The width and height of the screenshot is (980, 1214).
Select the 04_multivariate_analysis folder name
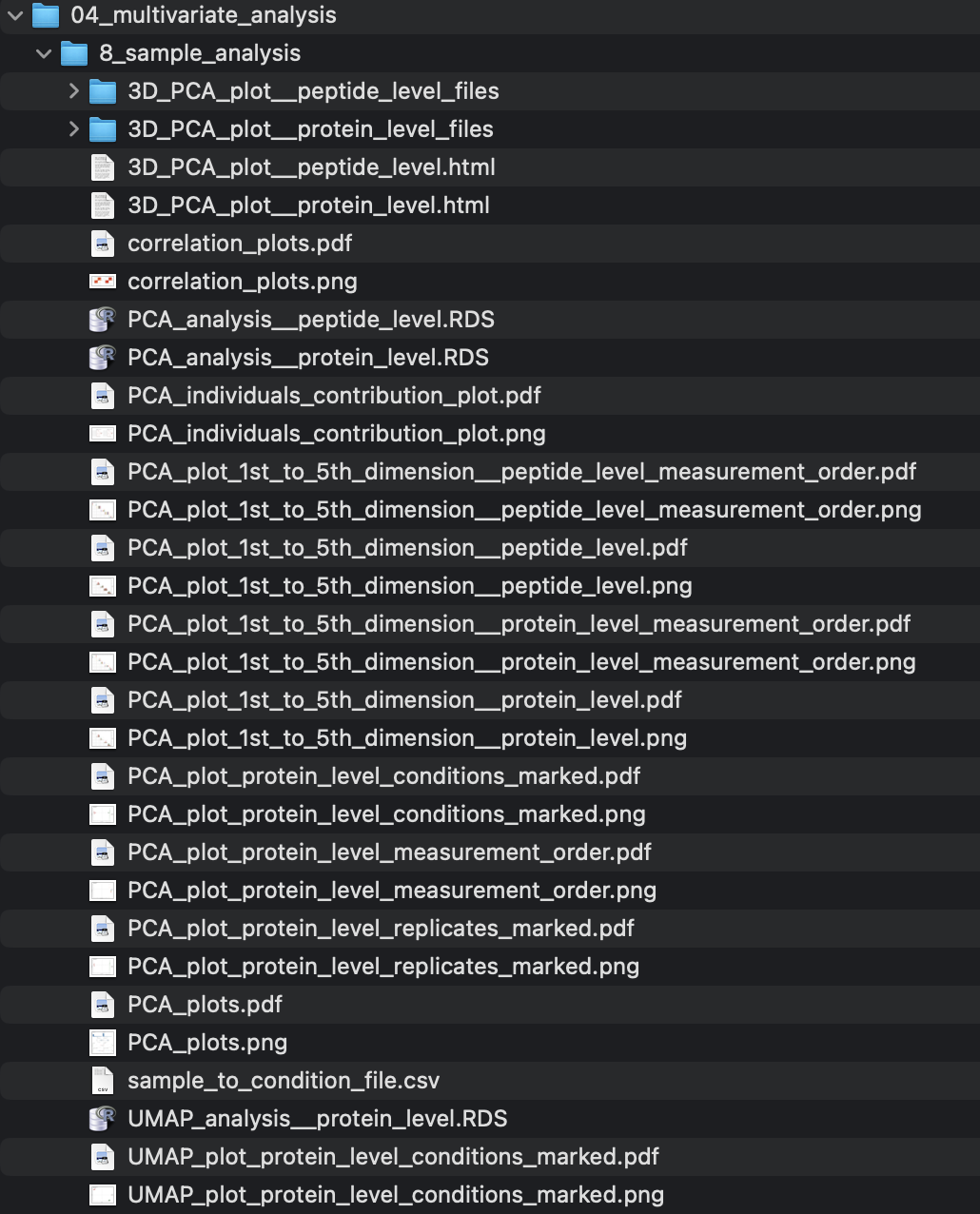tap(204, 15)
